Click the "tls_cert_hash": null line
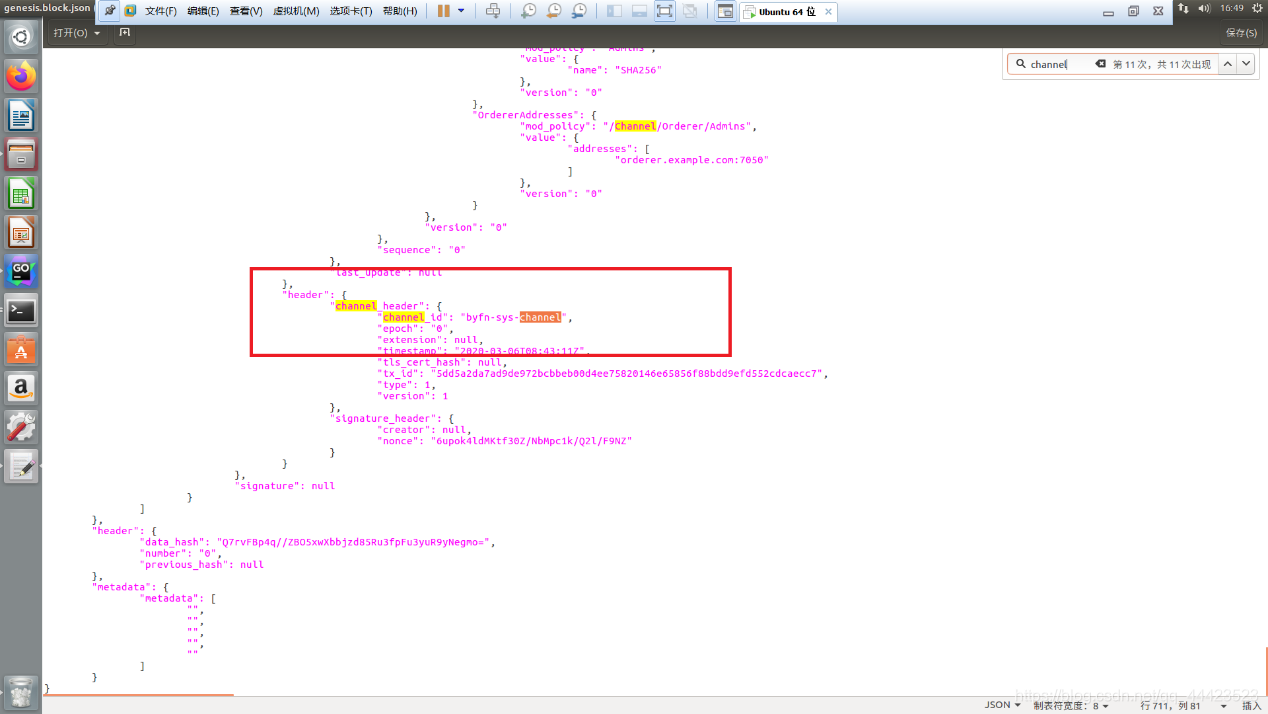 pyautogui.click(x=441, y=363)
